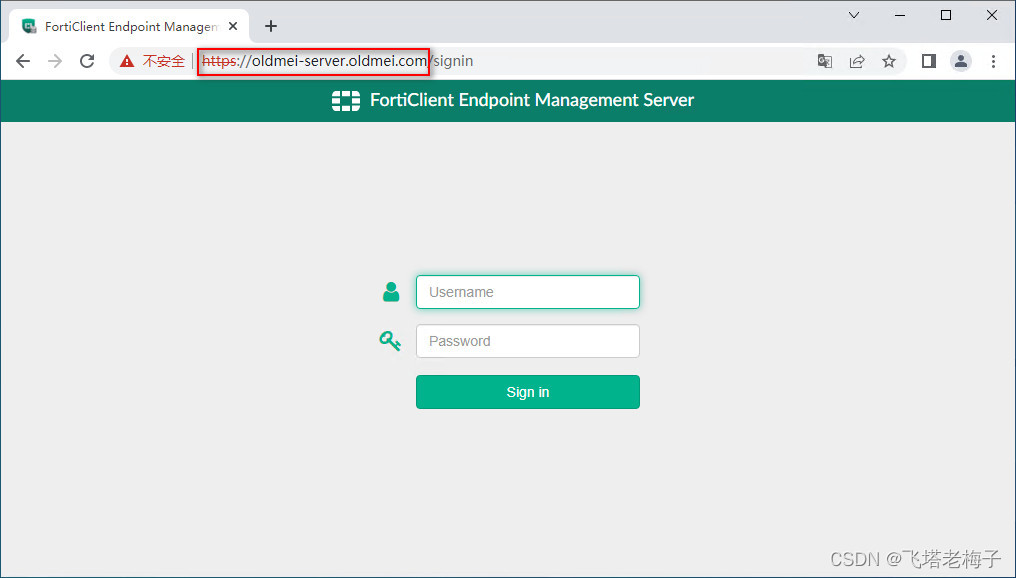Image resolution: width=1016 pixels, height=578 pixels.
Task: Open the Google Translate icon in address bar
Action: click(825, 61)
